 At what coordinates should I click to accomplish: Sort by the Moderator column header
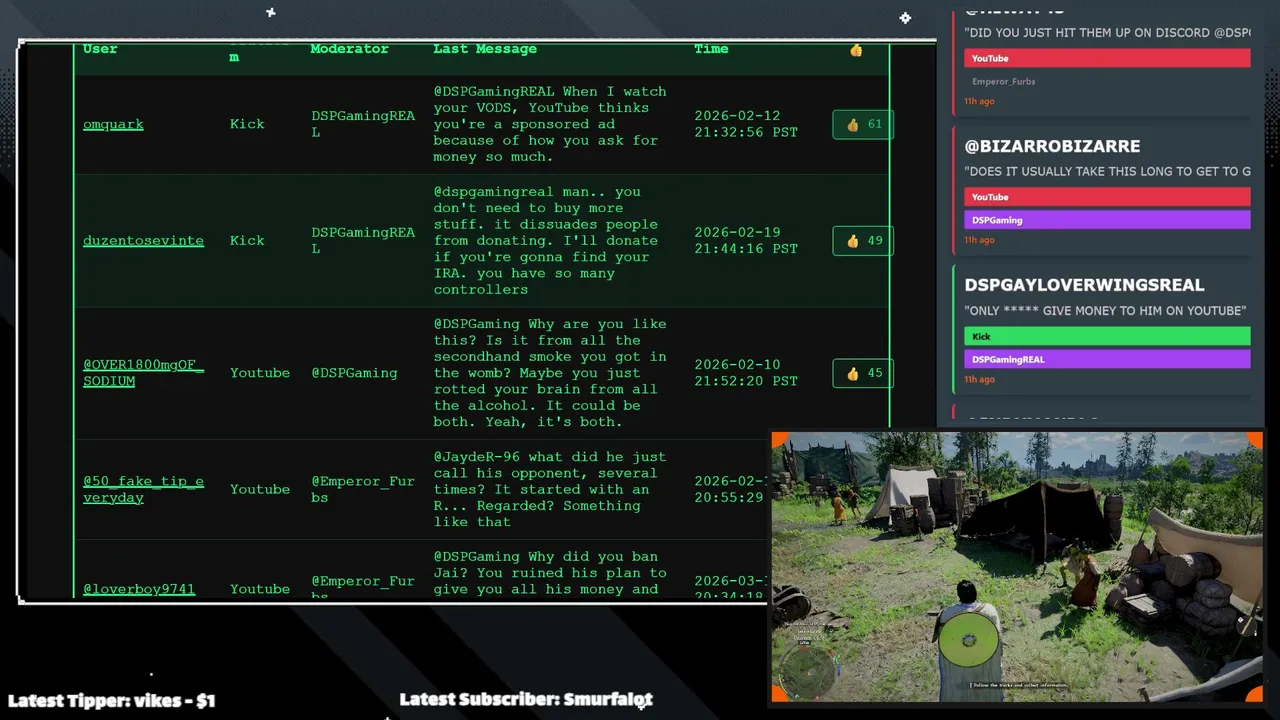pos(350,49)
